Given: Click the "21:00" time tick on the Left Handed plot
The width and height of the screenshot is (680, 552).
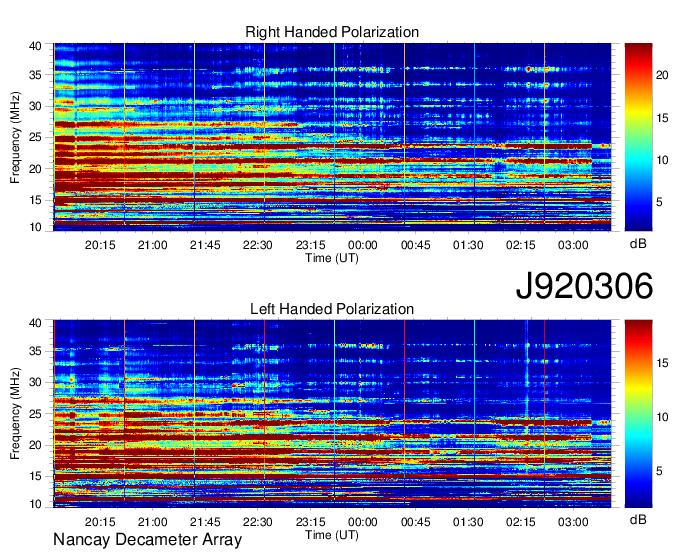Looking at the screenshot, I should pyautogui.click(x=153, y=522).
